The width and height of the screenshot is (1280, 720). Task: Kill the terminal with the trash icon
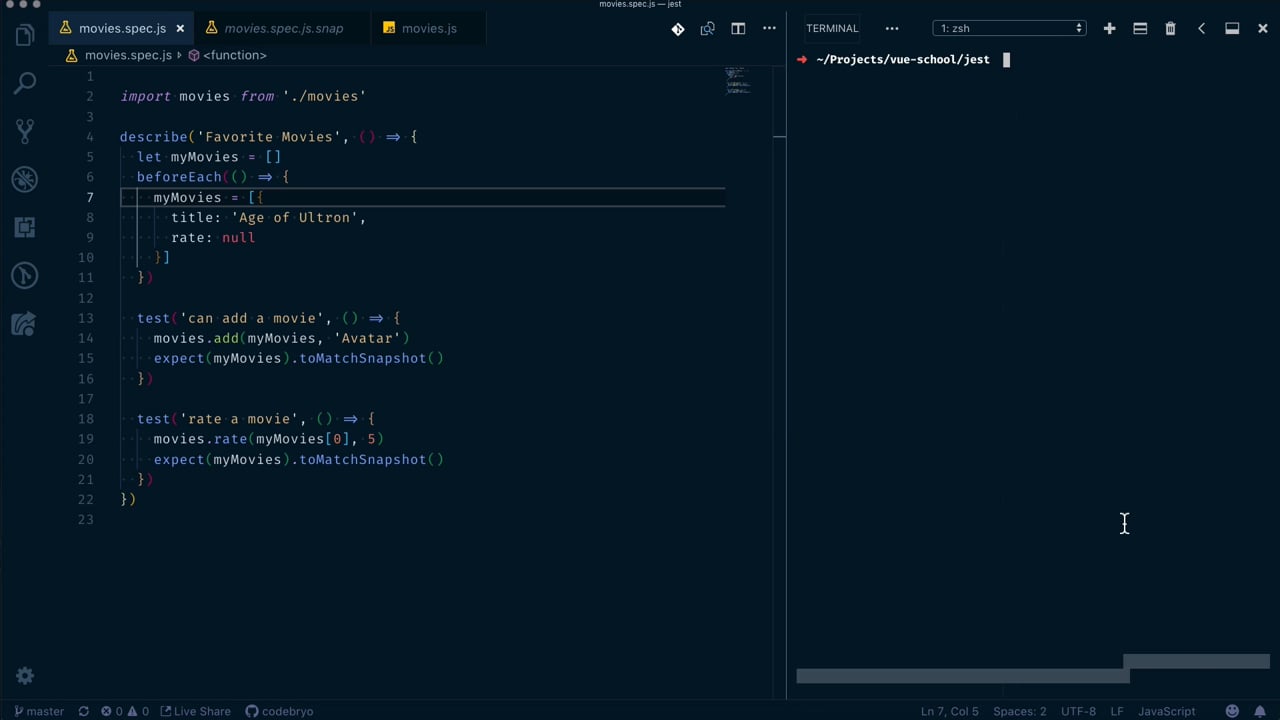[x=1170, y=29]
